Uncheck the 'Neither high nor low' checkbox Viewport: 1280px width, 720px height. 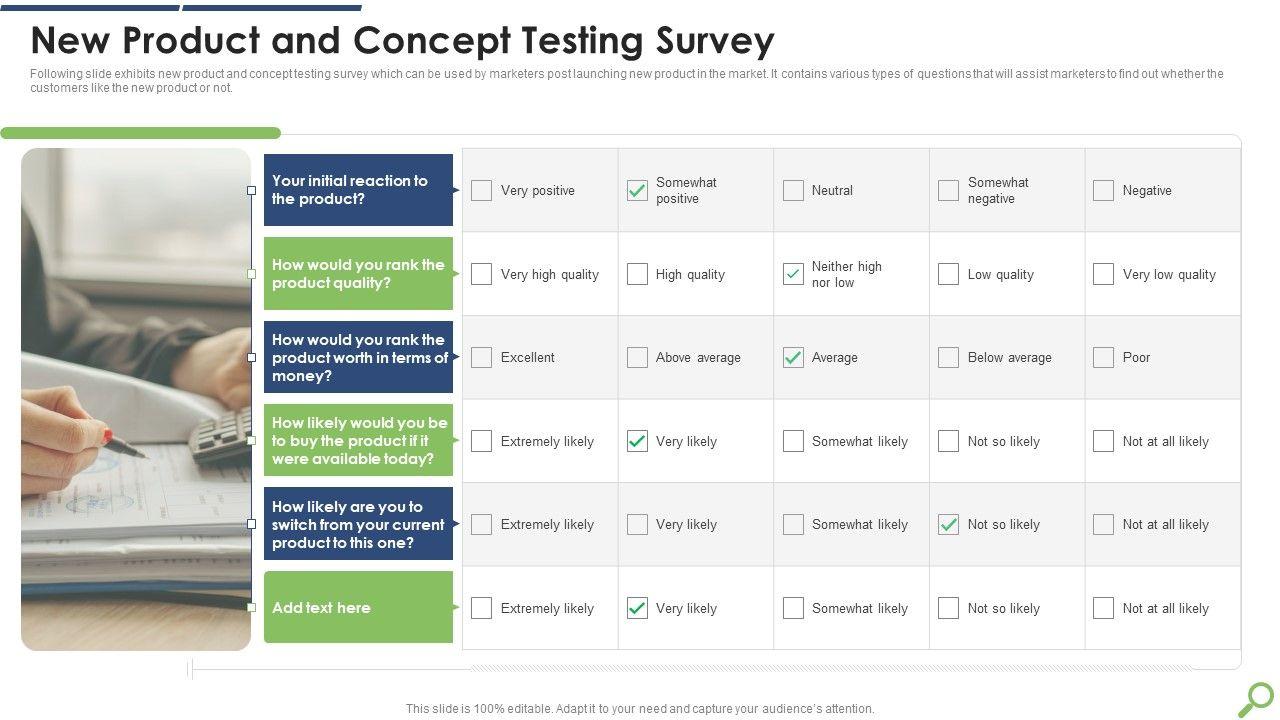(x=793, y=274)
